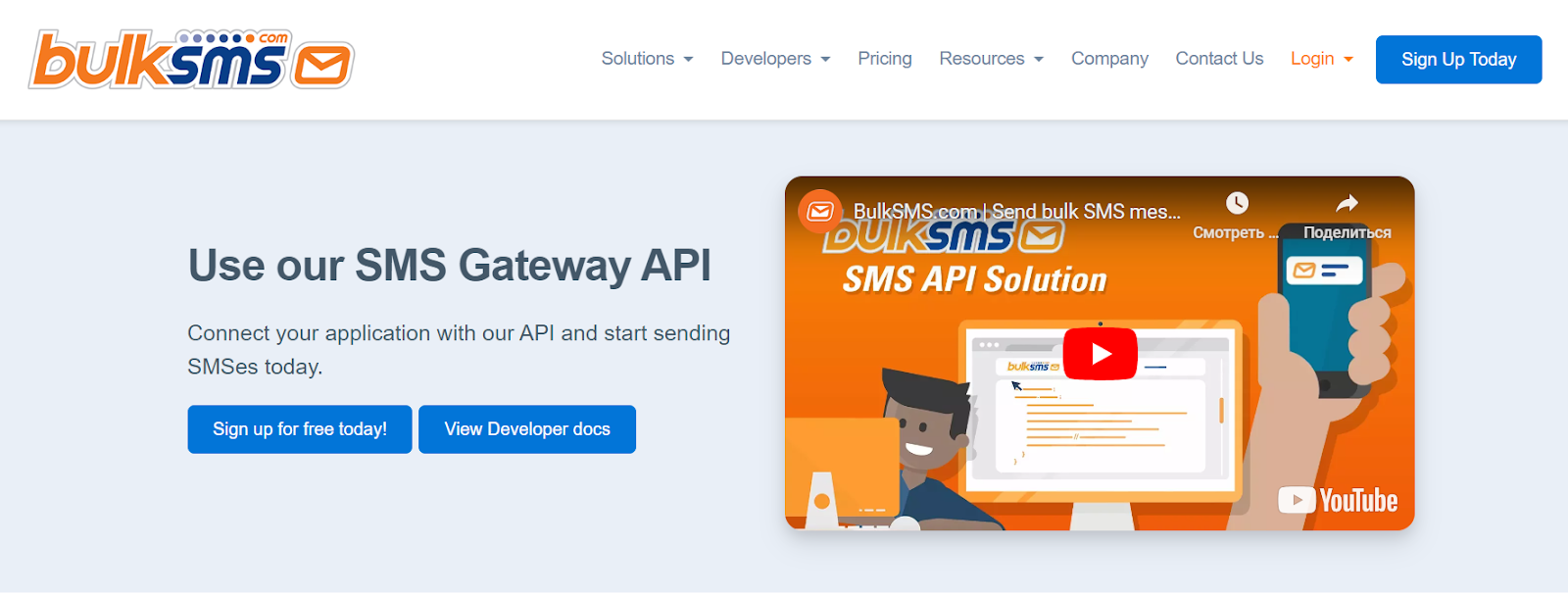Open the Login dropdown
Screen dimensions: 1568x597
coord(1321,59)
